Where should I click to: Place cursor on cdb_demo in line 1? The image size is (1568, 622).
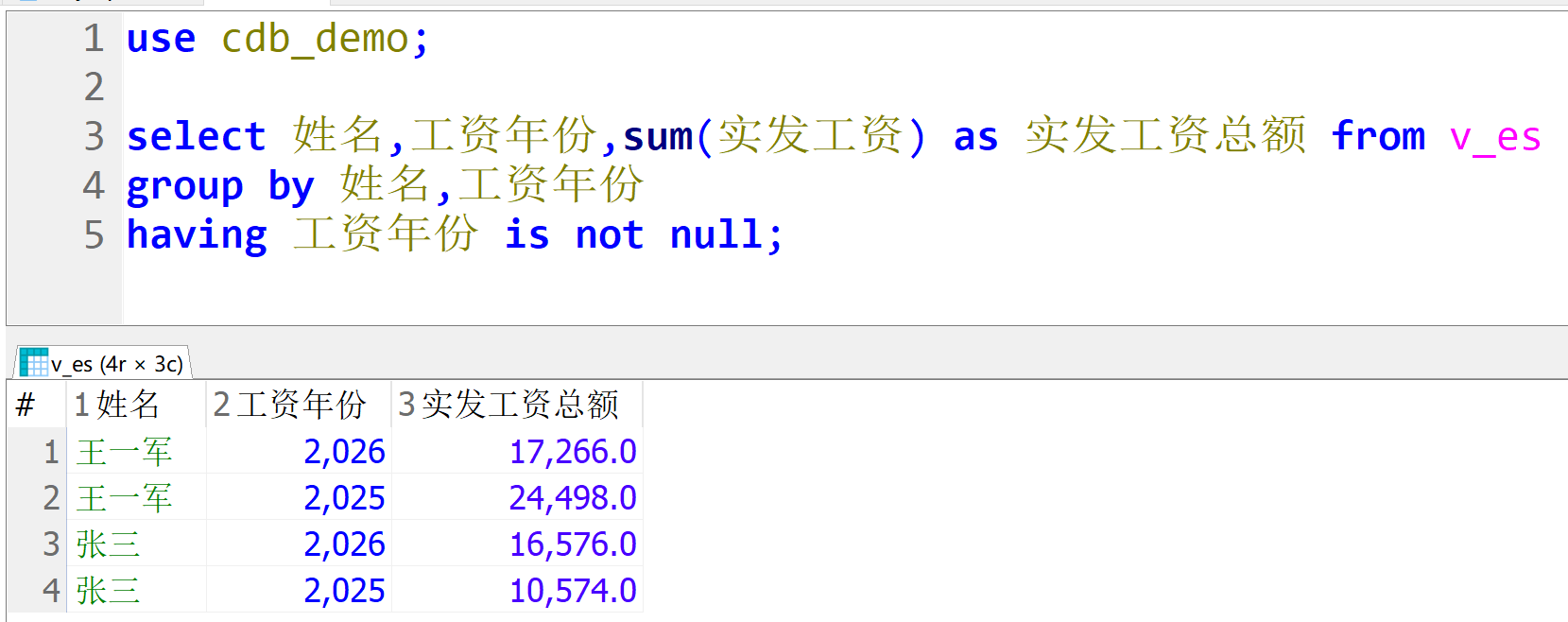coord(315,39)
